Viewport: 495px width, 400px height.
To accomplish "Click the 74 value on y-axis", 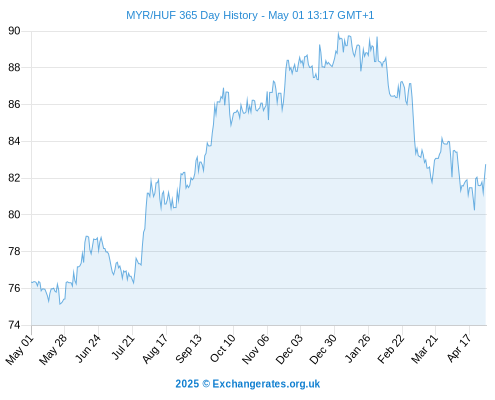I will pos(14,325).
